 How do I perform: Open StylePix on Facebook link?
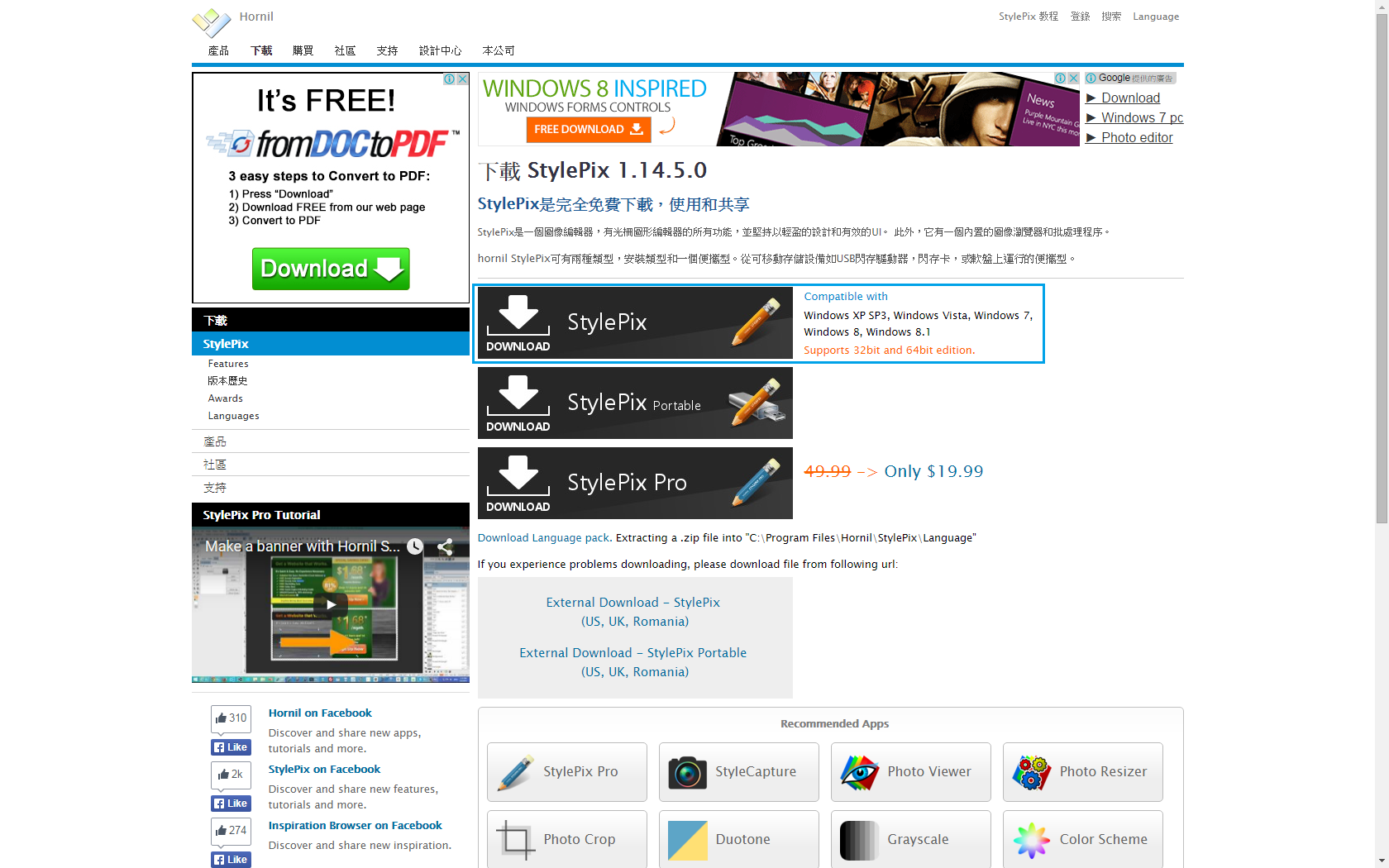tap(324, 770)
